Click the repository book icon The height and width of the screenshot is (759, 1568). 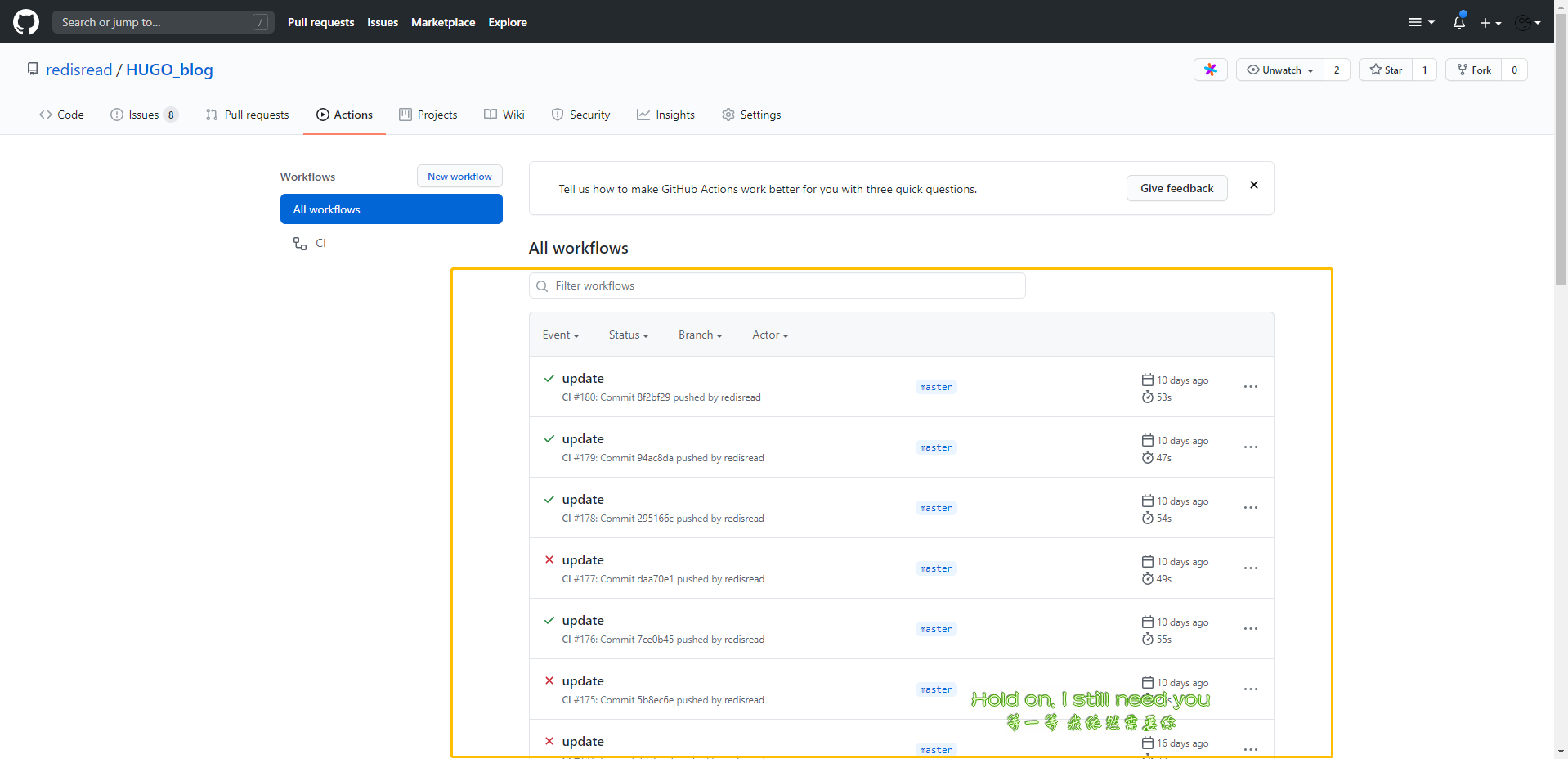point(33,70)
